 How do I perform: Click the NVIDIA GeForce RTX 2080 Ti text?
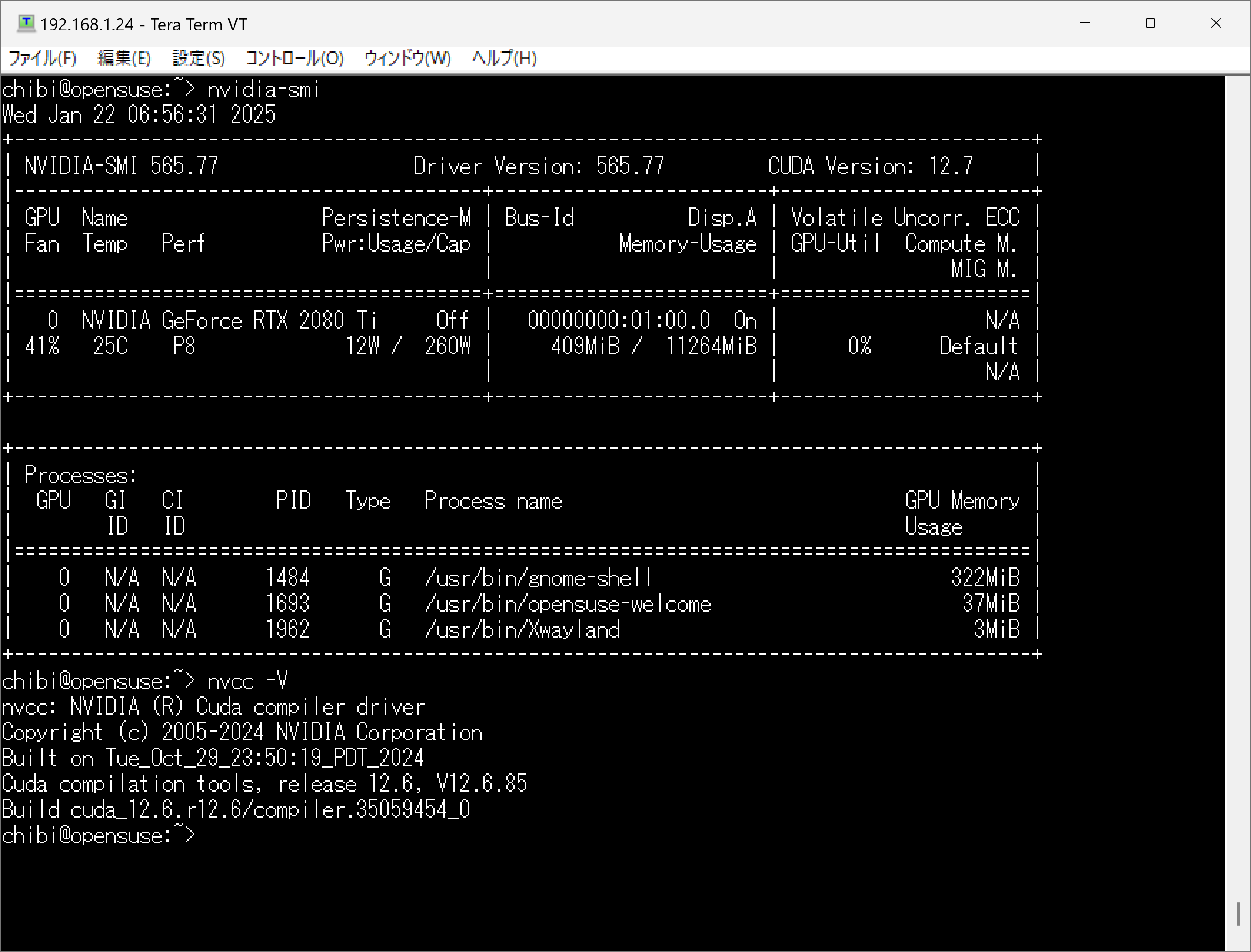coord(229,320)
